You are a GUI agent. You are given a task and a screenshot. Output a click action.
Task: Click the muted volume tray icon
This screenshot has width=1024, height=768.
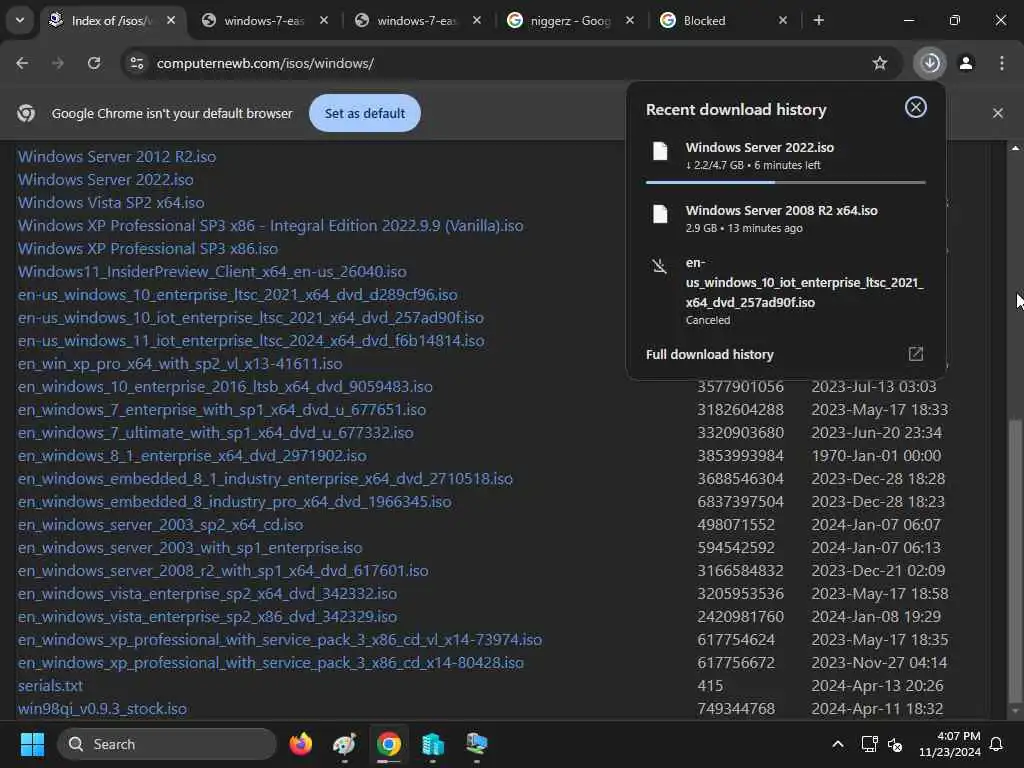pos(895,744)
